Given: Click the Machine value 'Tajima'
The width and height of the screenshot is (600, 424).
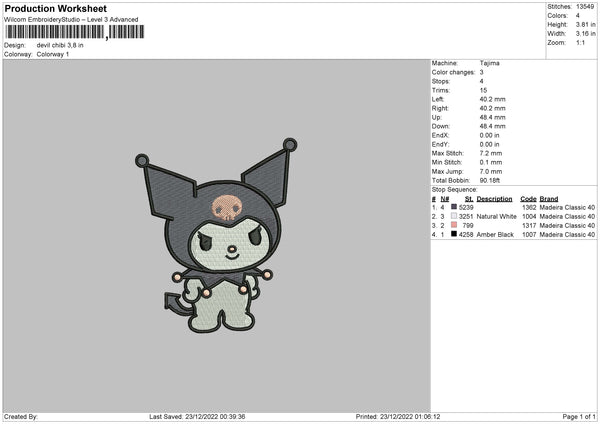Looking at the screenshot, I should point(489,63).
